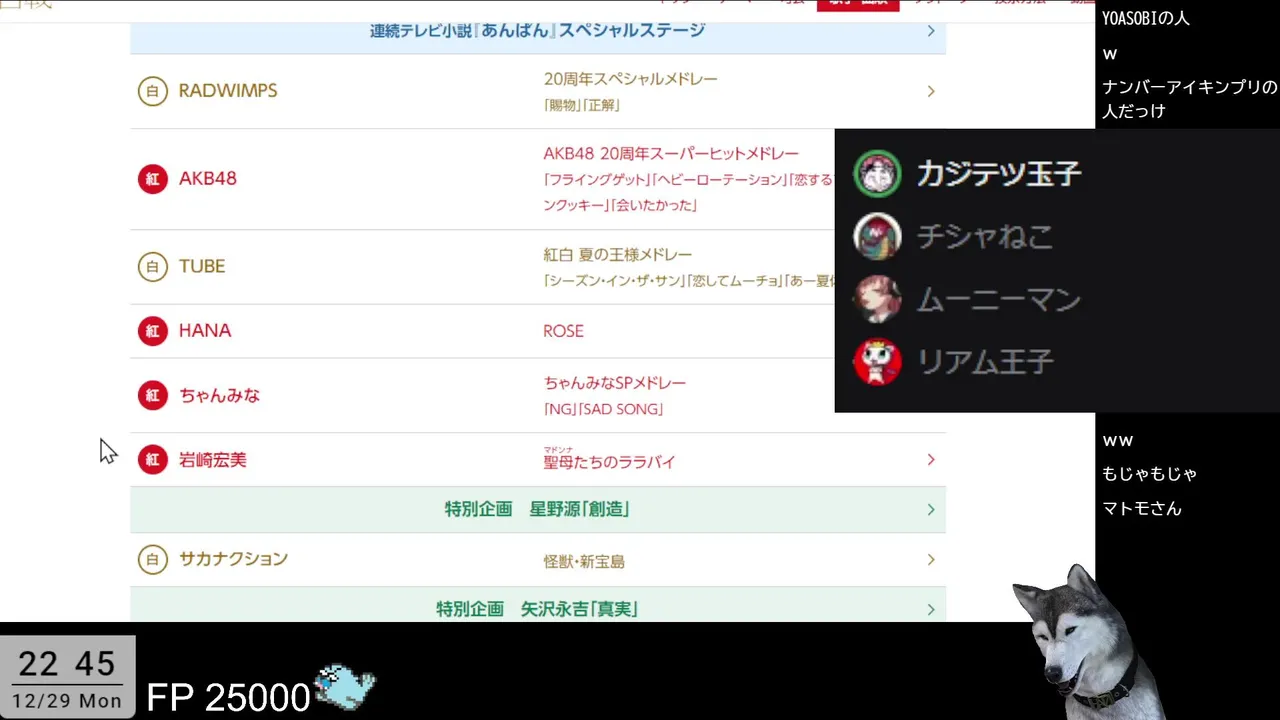The width and height of the screenshot is (1280, 720).
Task: Click 20周年スペシャルメドレー text
Action: pyautogui.click(x=630, y=79)
